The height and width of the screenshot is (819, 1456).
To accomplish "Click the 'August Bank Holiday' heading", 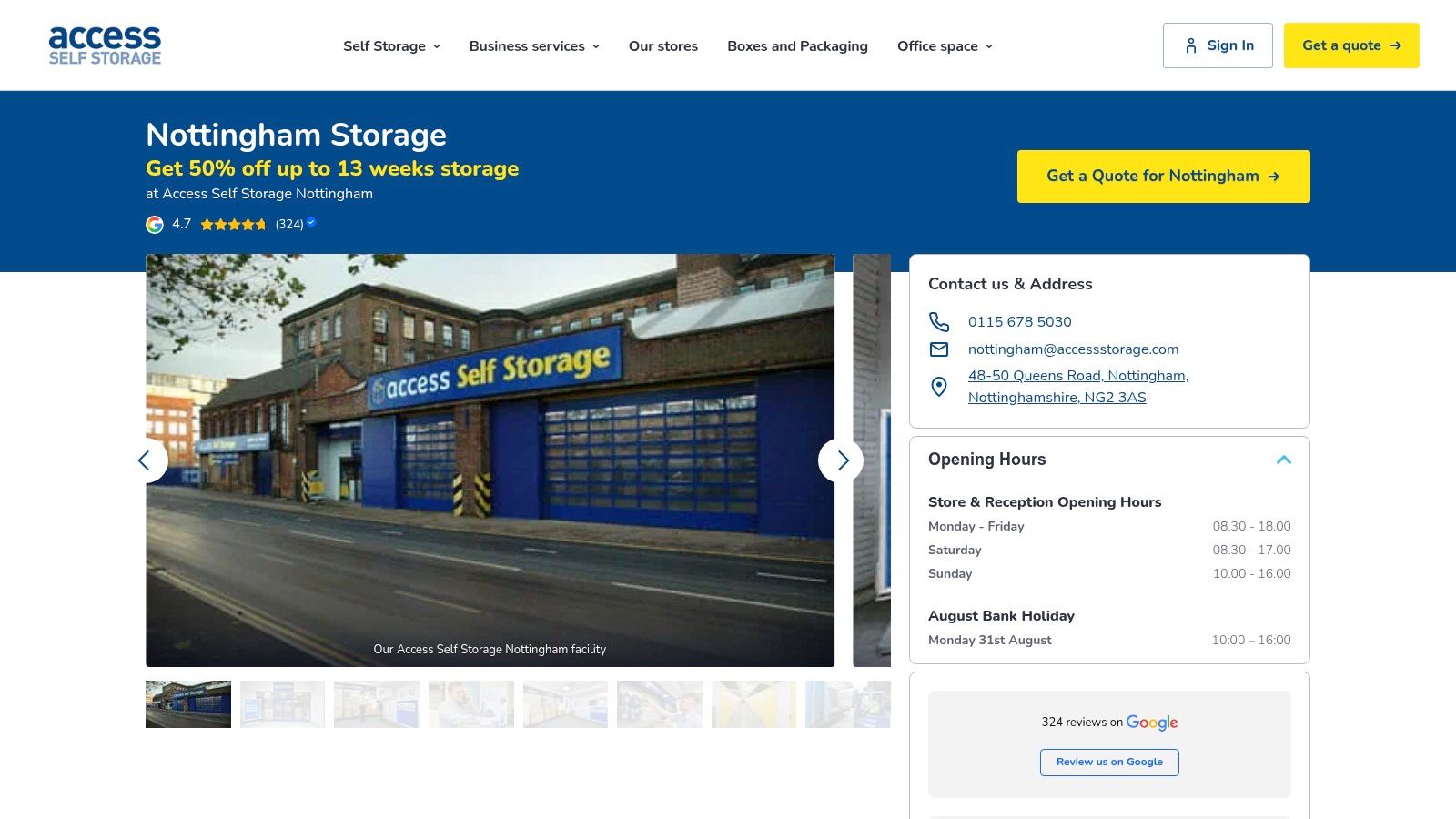I will pyautogui.click(x=1001, y=616).
